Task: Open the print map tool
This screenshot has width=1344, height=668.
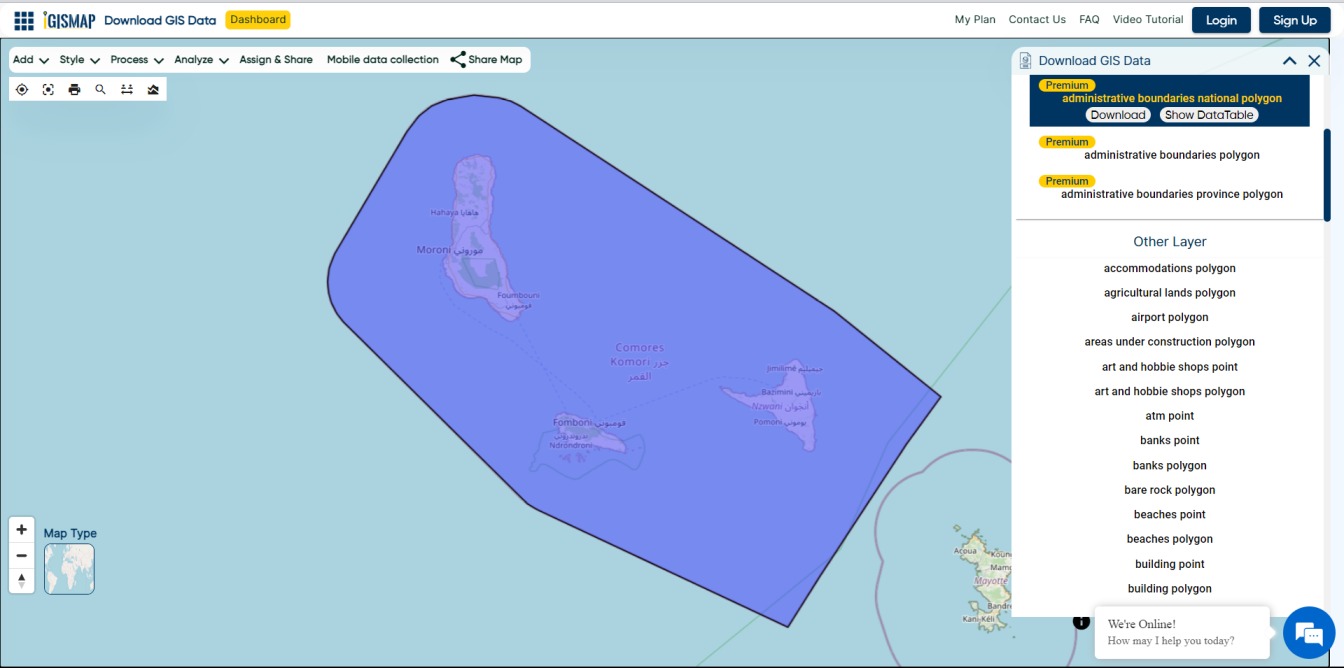Action: (x=74, y=89)
